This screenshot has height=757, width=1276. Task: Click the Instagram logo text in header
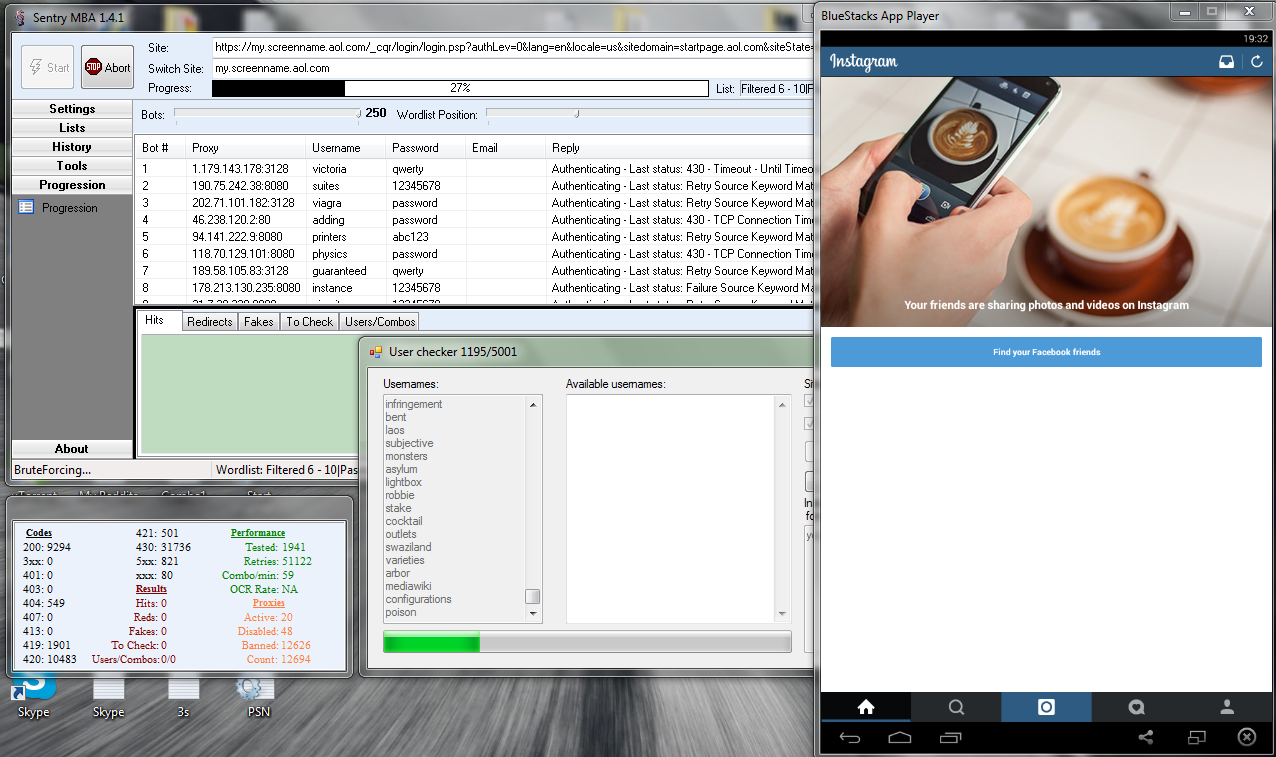tap(864, 62)
